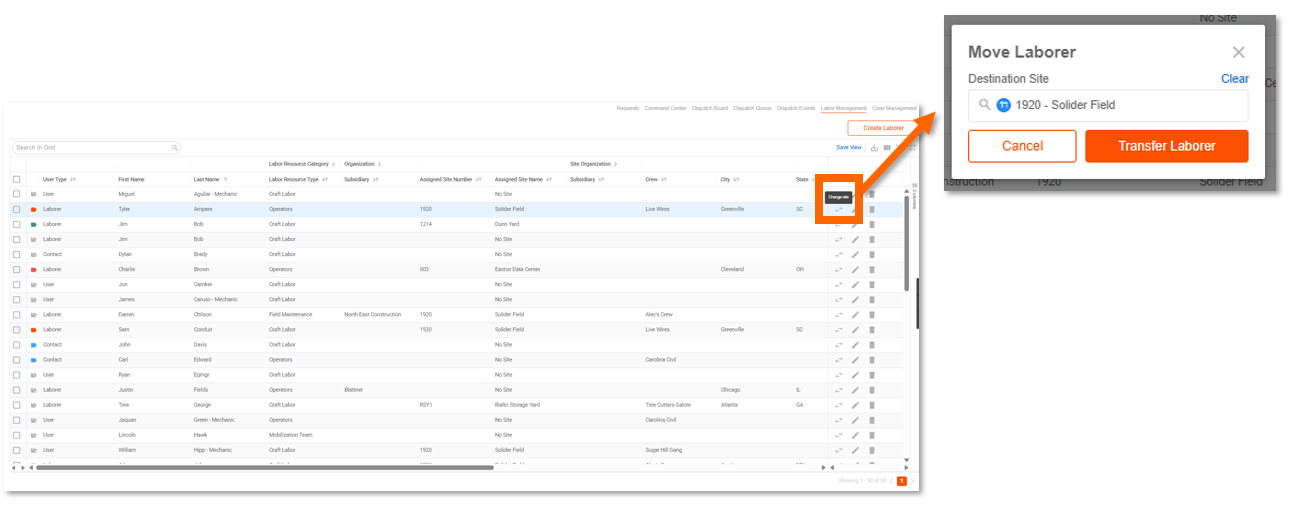Delete the Tyler Ampere laborer row
Screen dimensions: 1298x515
click(871, 210)
